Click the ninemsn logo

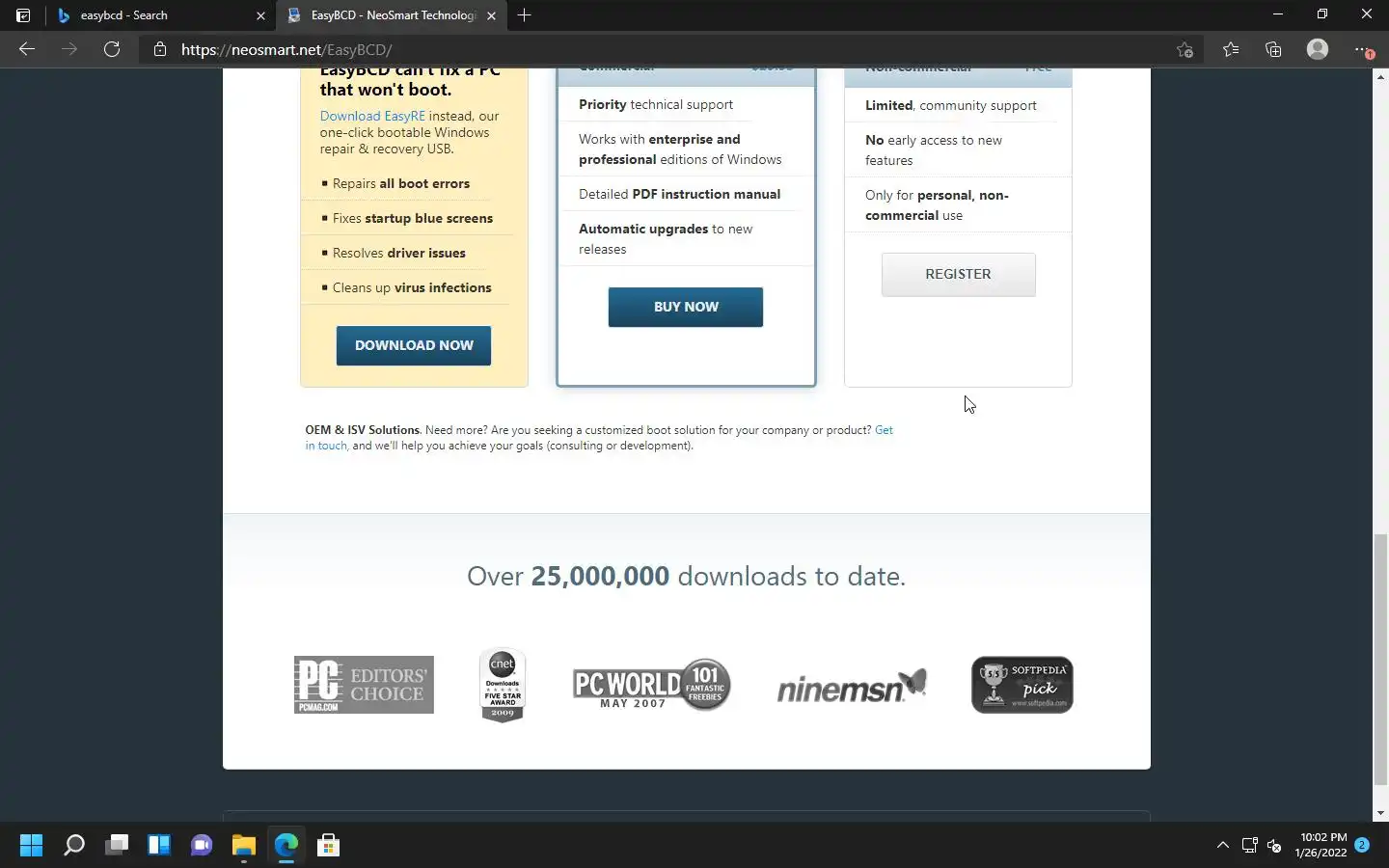852,686
